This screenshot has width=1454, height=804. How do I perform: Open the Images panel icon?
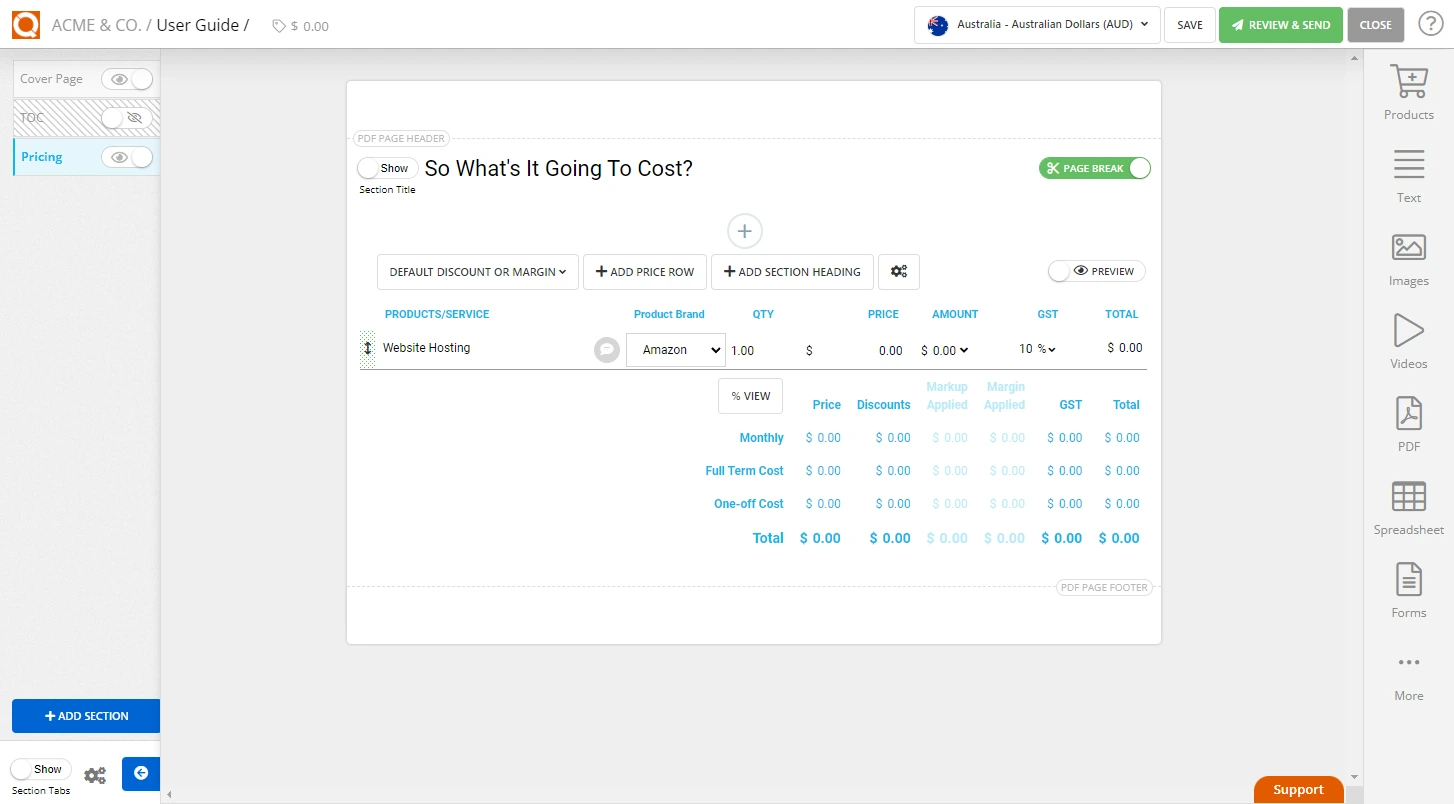coord(1408,248)
